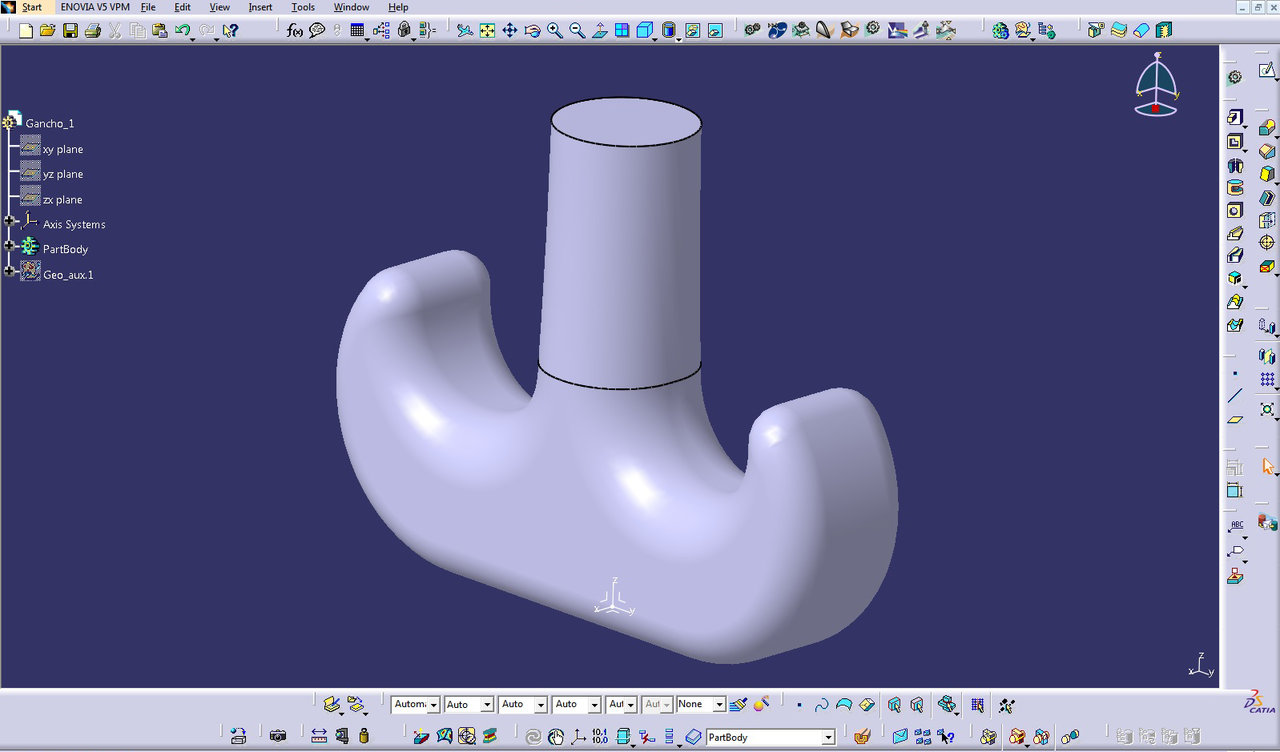Undo the last action
This screenshot has width=1280, height=752.
(x=181, y=31)
